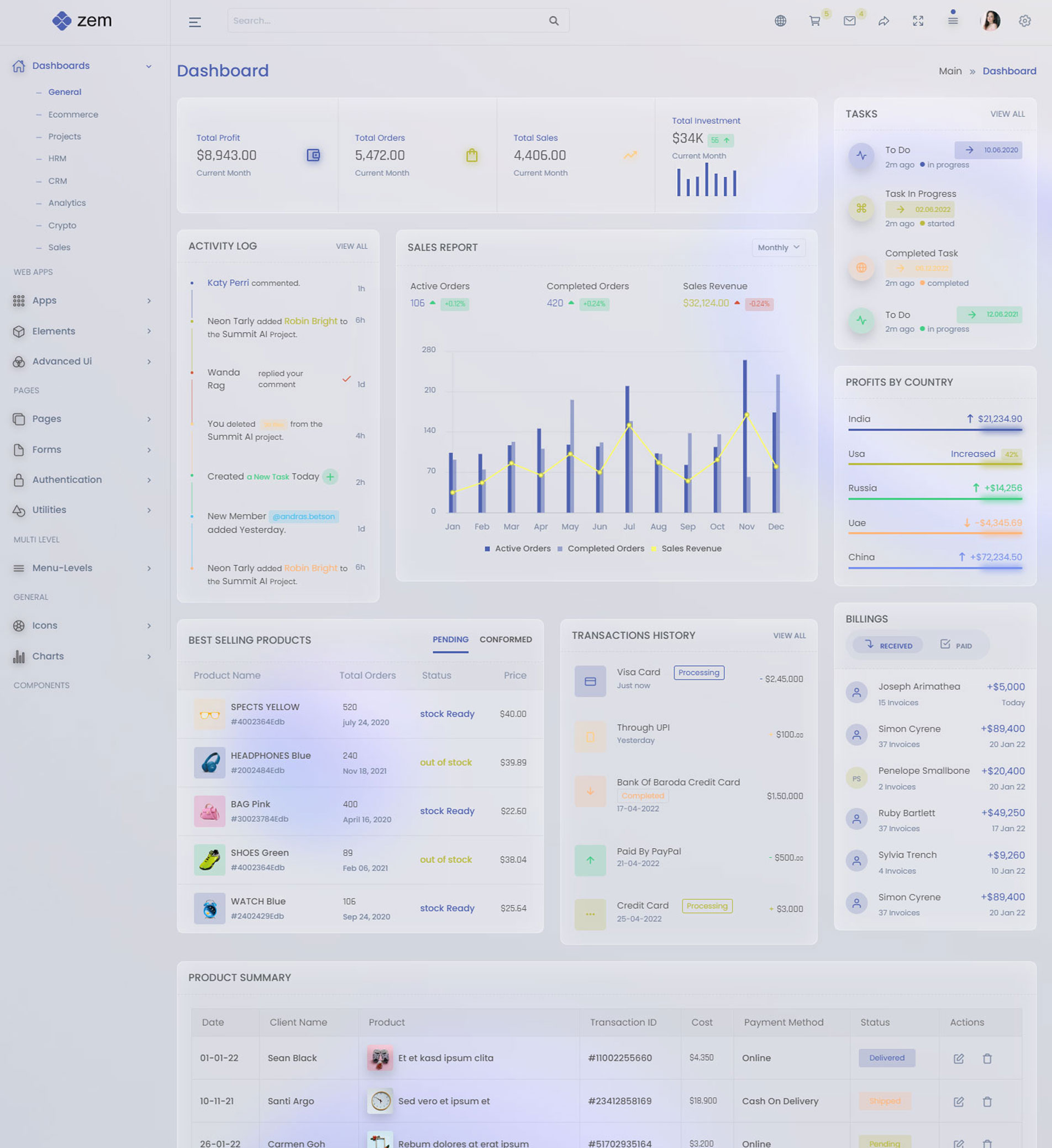Click the globe language icon
This screenshot has height=1148, width=1052.
tap(780, 21)
